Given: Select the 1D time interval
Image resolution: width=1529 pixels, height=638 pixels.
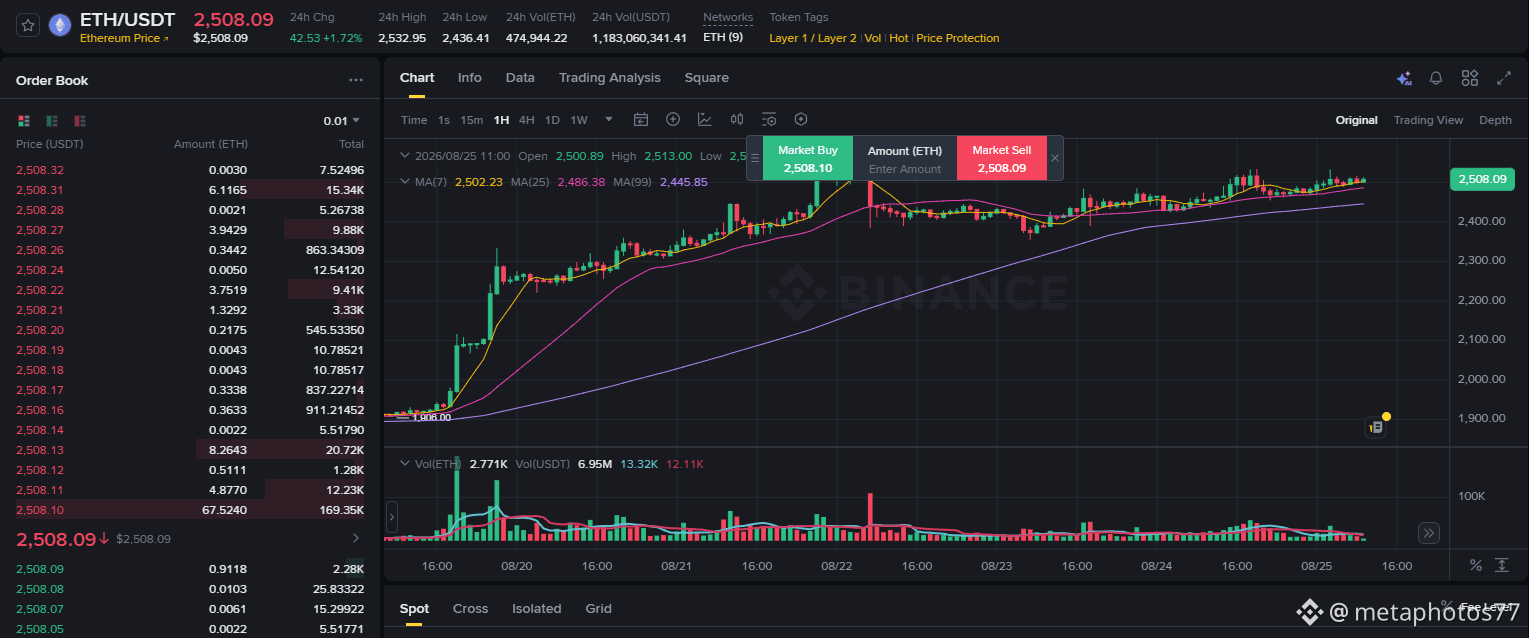Looking at the screenshot, I should click(552, 120).
